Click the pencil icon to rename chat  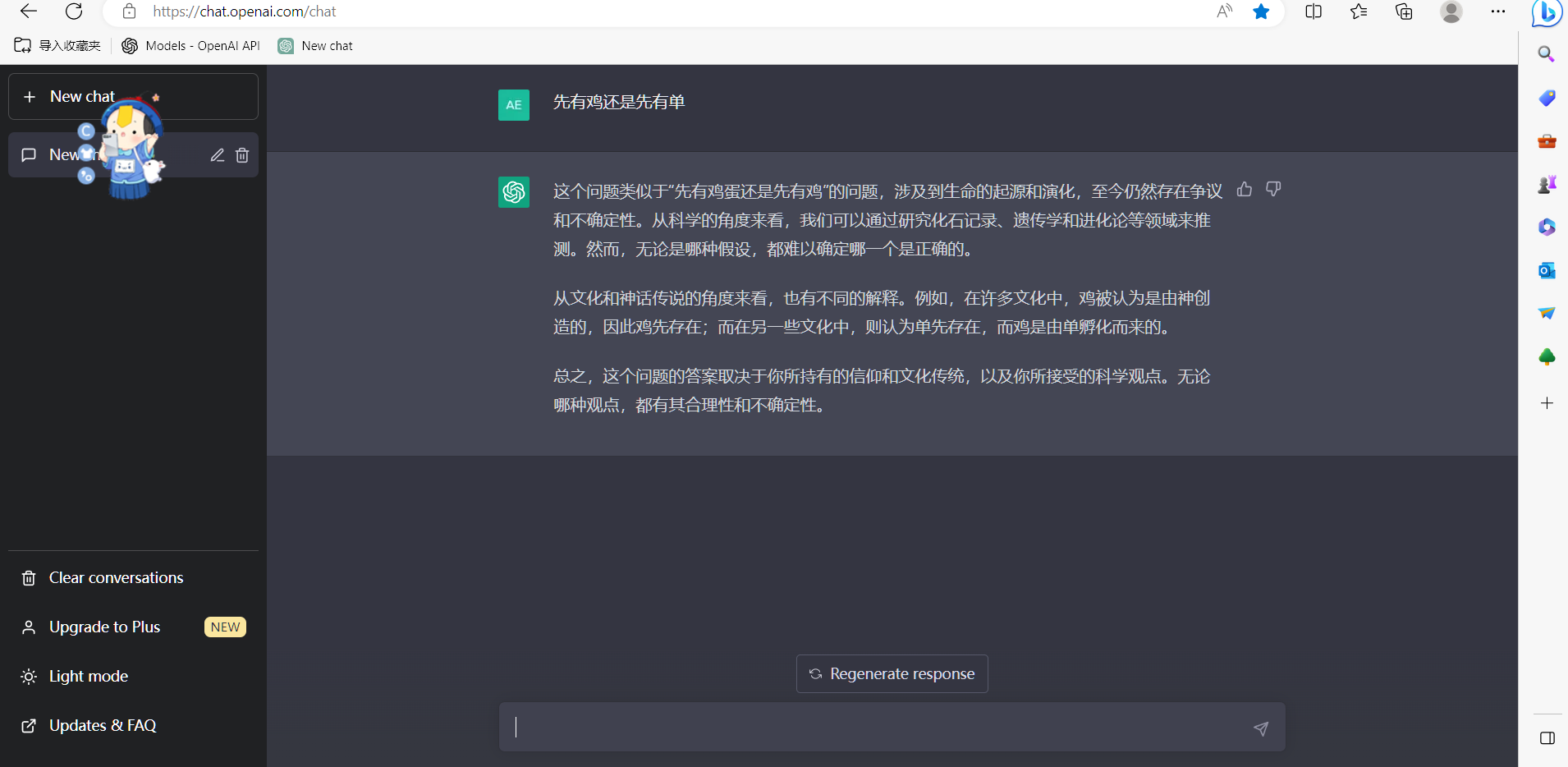click(218, 155)
